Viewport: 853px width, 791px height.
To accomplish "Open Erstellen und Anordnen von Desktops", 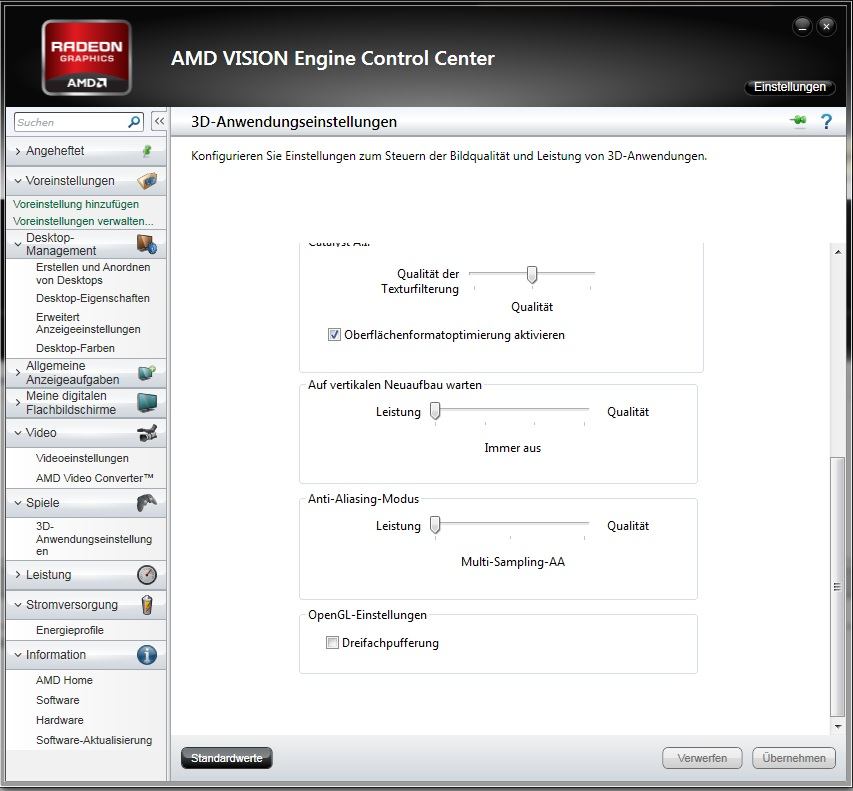I will pyautogui.click(x=93, y=274).
